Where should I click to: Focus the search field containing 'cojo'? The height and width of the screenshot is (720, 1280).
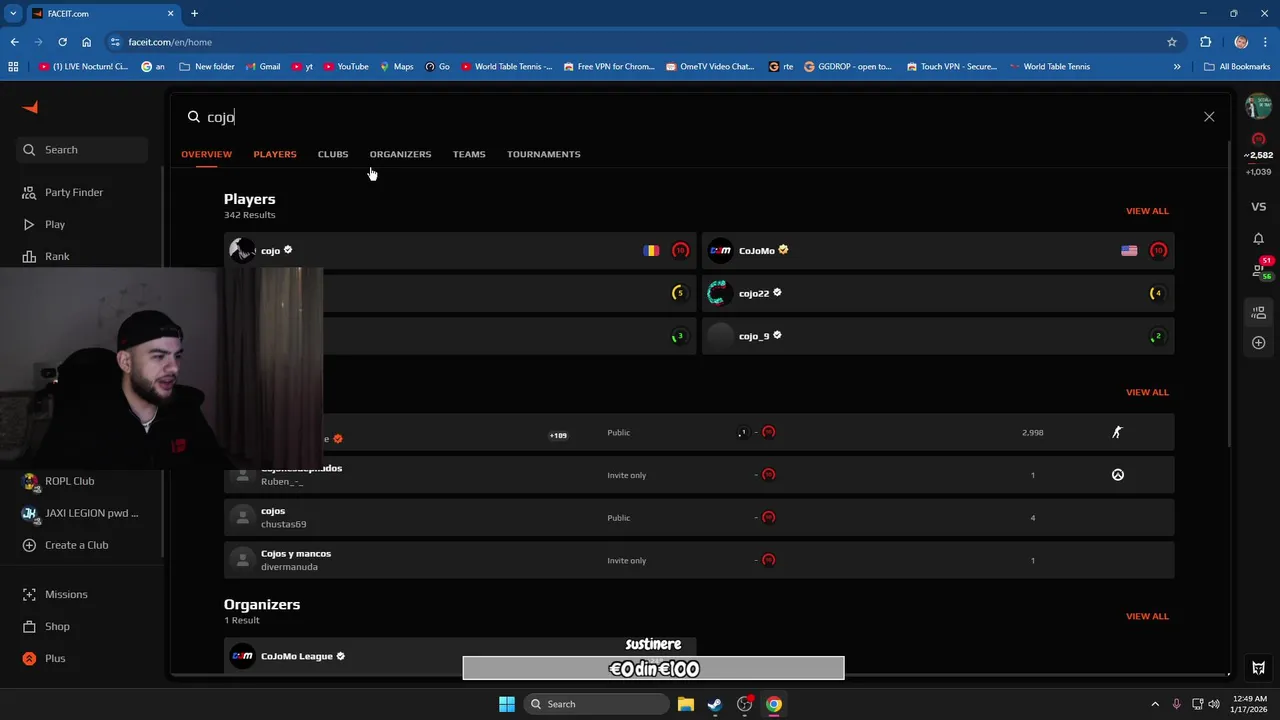click(x=690, y=117)
